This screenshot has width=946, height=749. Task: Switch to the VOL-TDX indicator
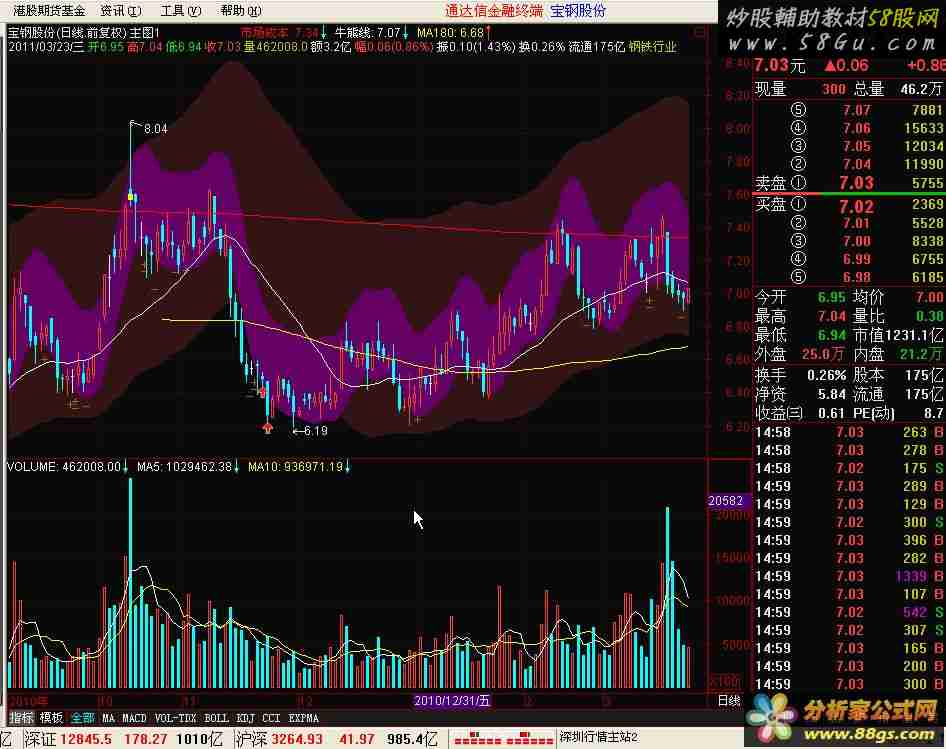coord(176,718)
